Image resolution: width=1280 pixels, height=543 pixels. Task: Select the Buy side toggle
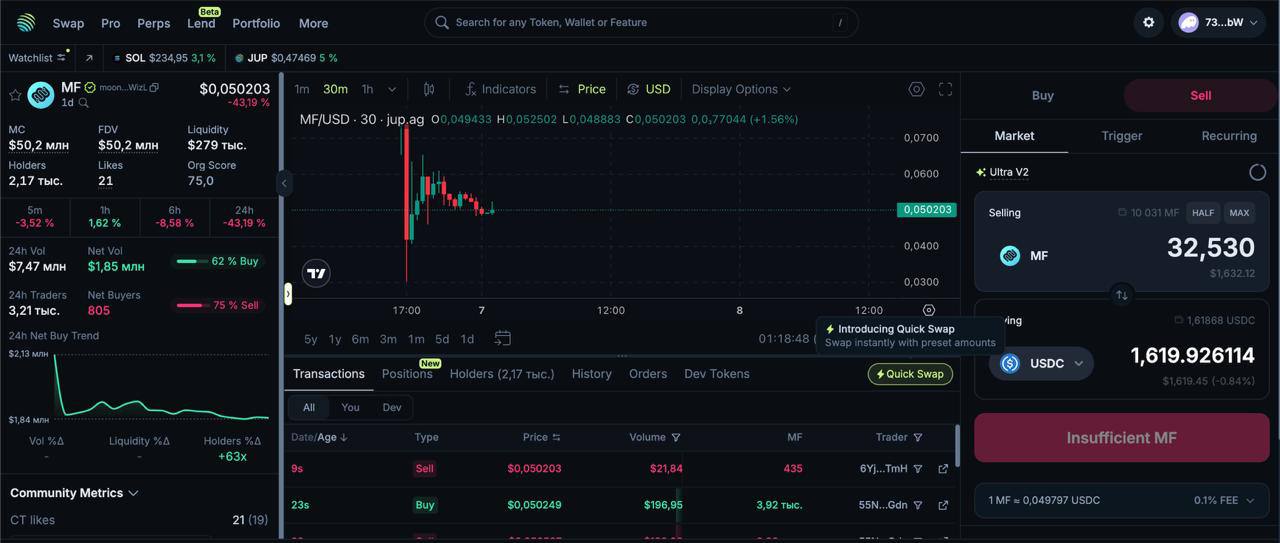coord(1043,95)
